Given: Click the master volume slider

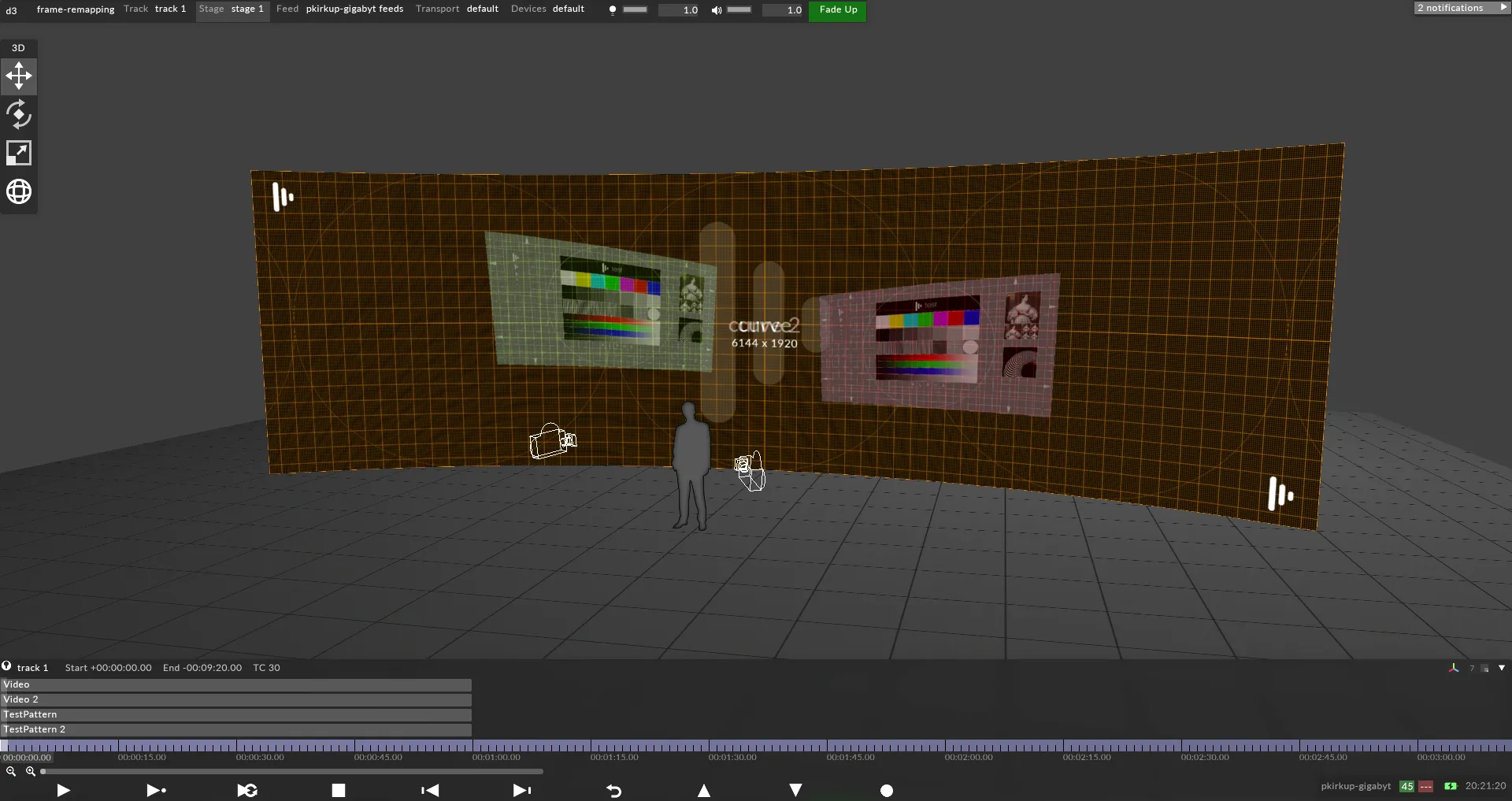Looking at the screenshot, I should coord(739,10).
